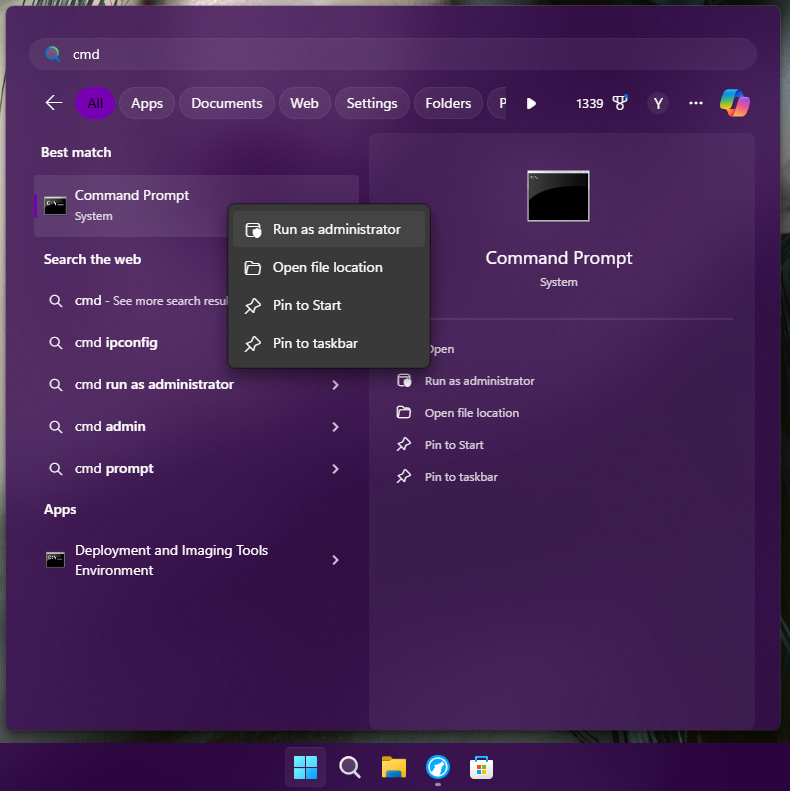Select the All filter tab
790x791 pixels.
(x=95, y=103)
